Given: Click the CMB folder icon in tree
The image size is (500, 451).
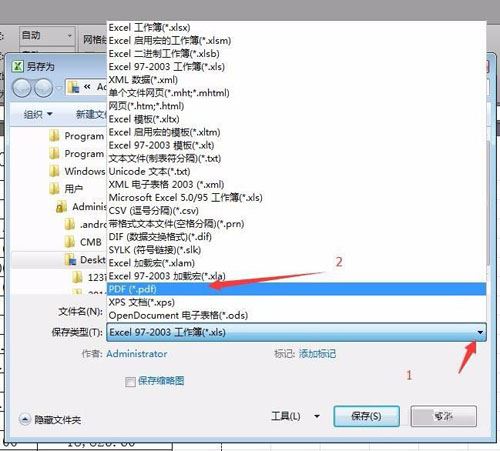Looking at the screenshot, I should coord(70,242).
